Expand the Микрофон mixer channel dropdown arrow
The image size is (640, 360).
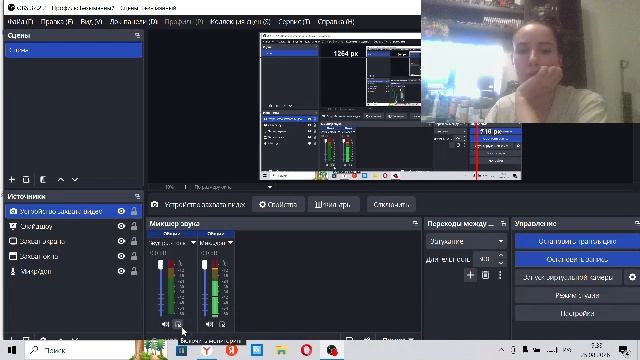pos(230,242)
